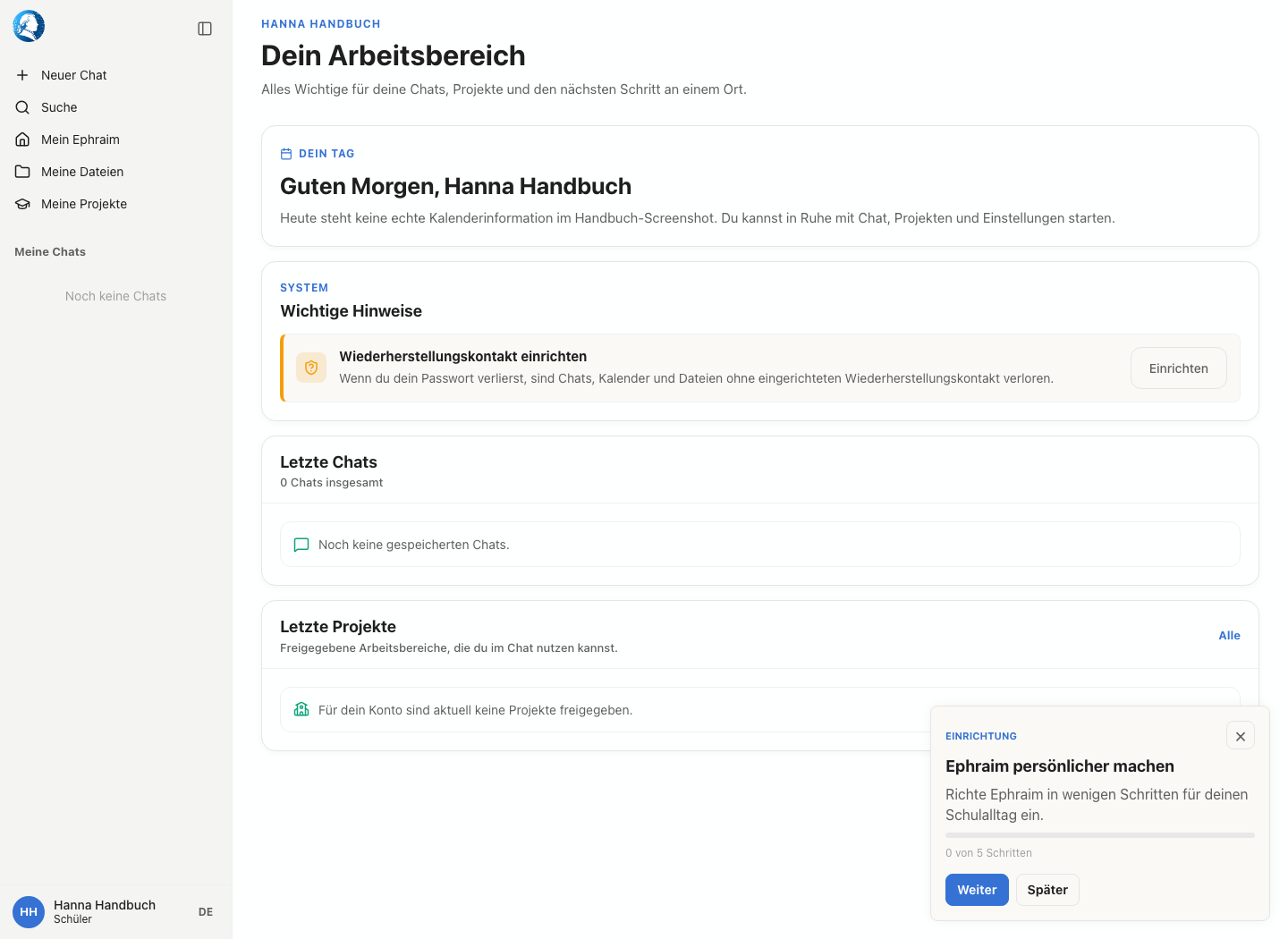
Task: Open Meine Dateien
Action: tap(116, 172)
